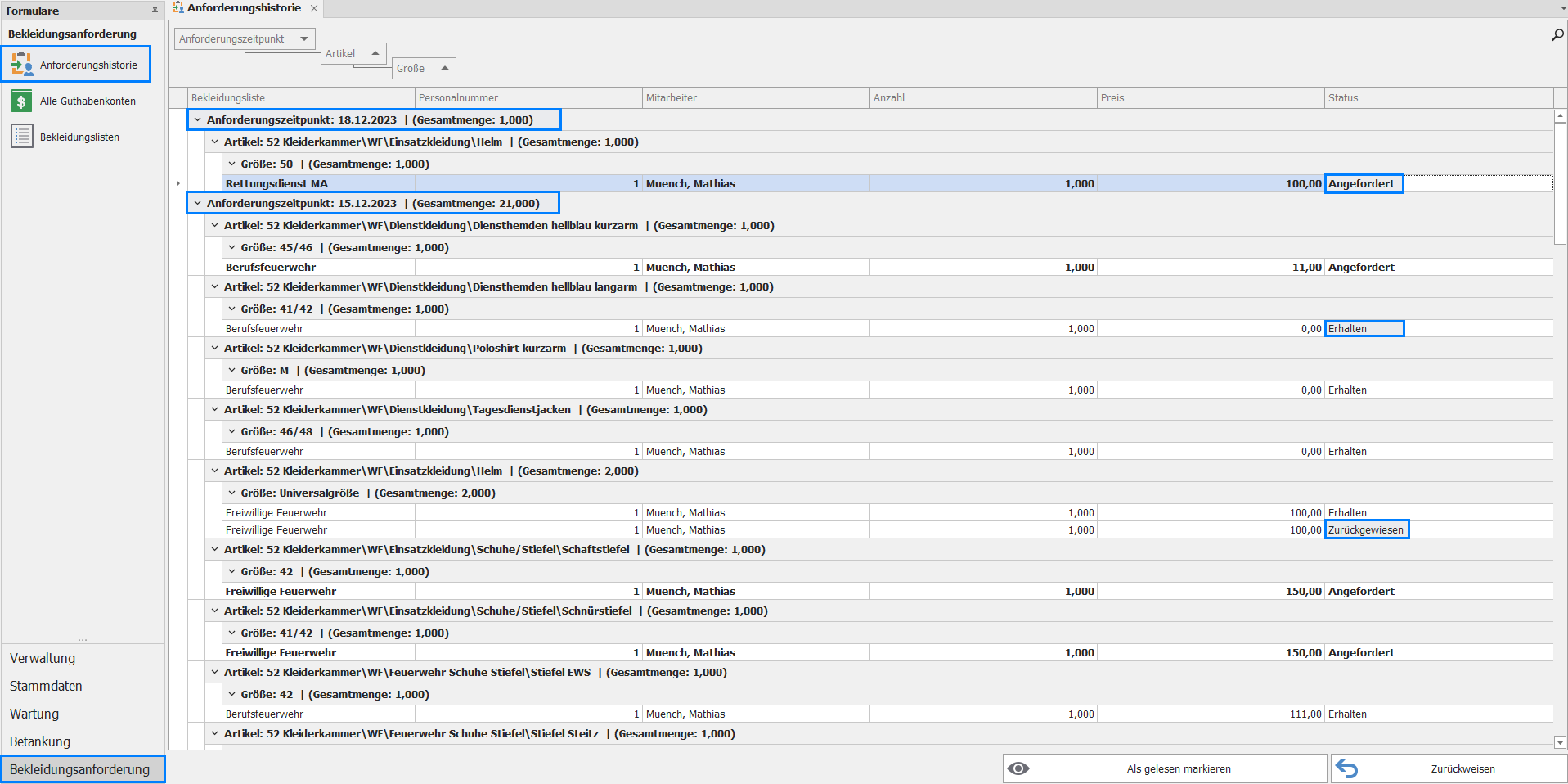Click the Anforderungshistorie sidebar icon
Screen dimensions: 1568x784
(x=22, y=64)
